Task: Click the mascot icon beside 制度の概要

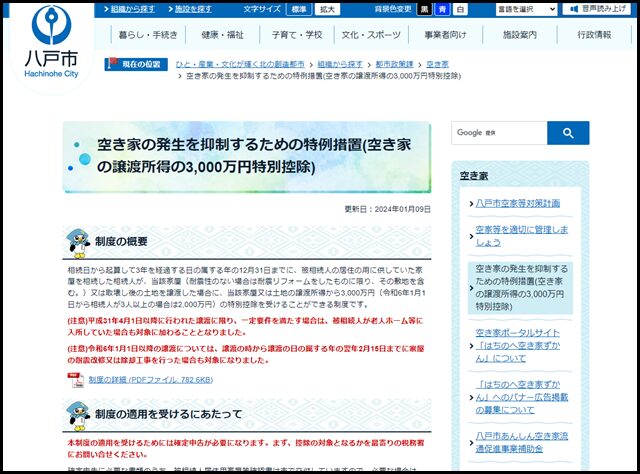Action: (x=78, y=243)
